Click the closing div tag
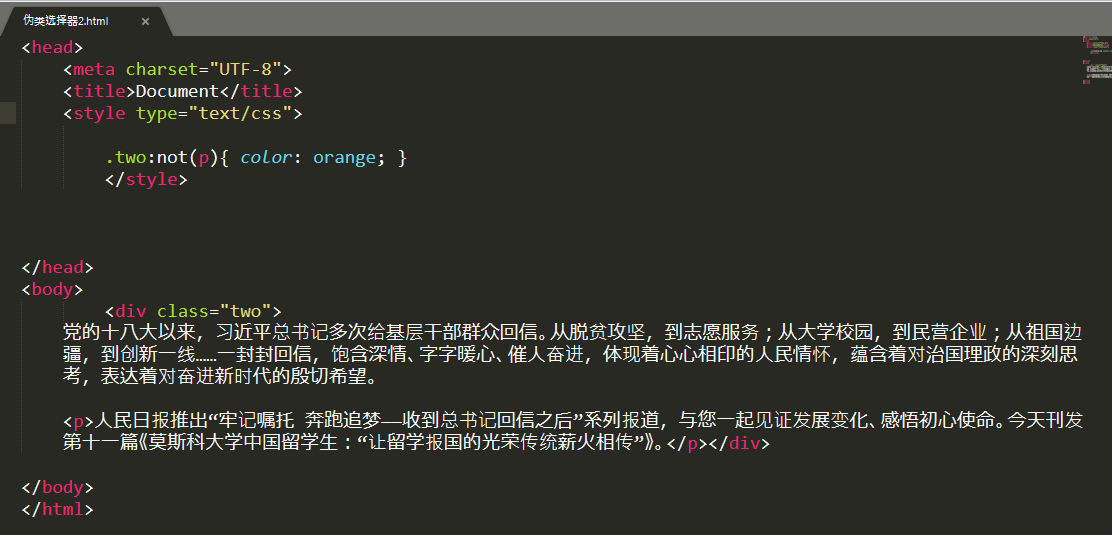This screenshot has width=1112, height=535. tap(739, 443)
